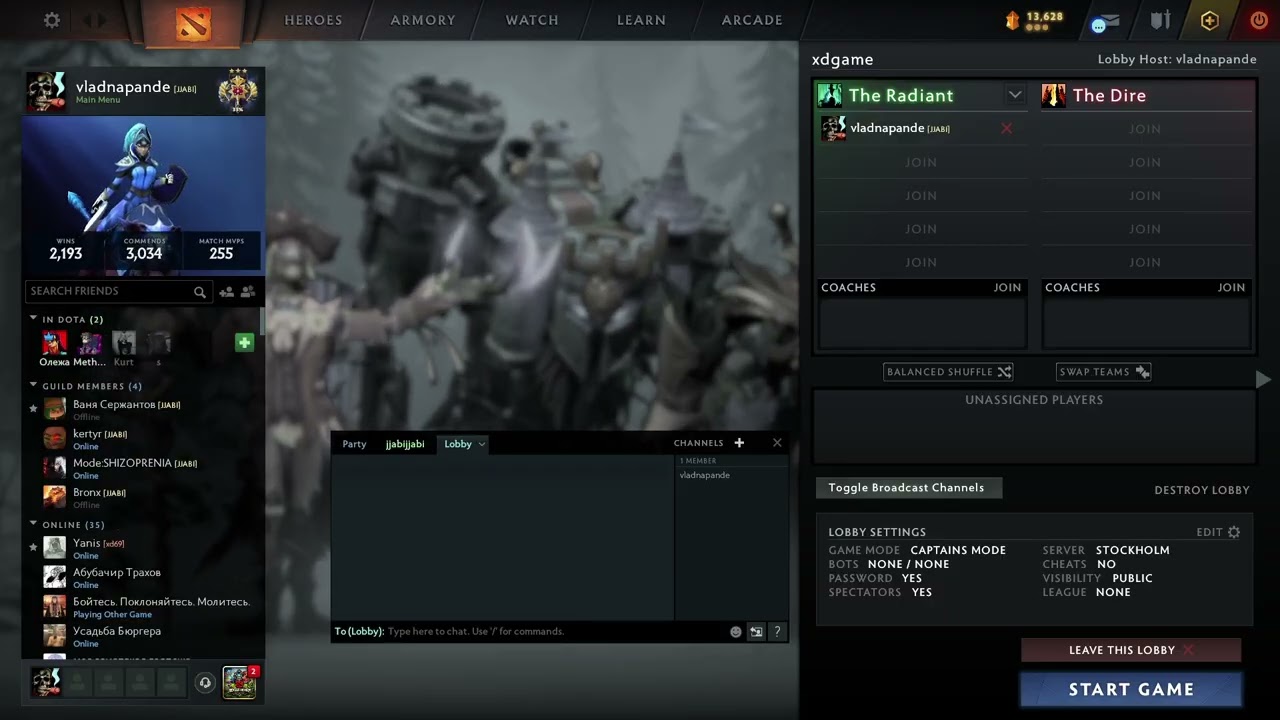The image size is (1280, 720).
Task: Open the Watch menu
Action: tap(532, 20)
